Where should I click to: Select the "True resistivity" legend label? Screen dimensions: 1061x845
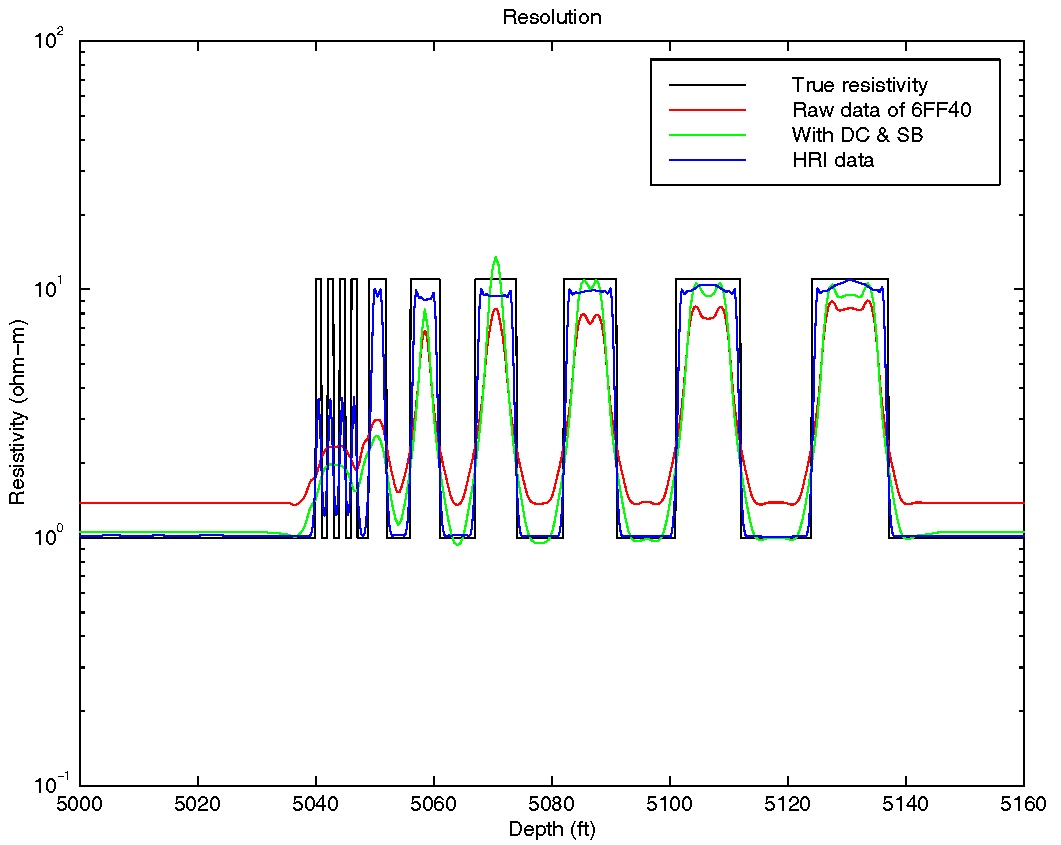click(x=859, y=84)
